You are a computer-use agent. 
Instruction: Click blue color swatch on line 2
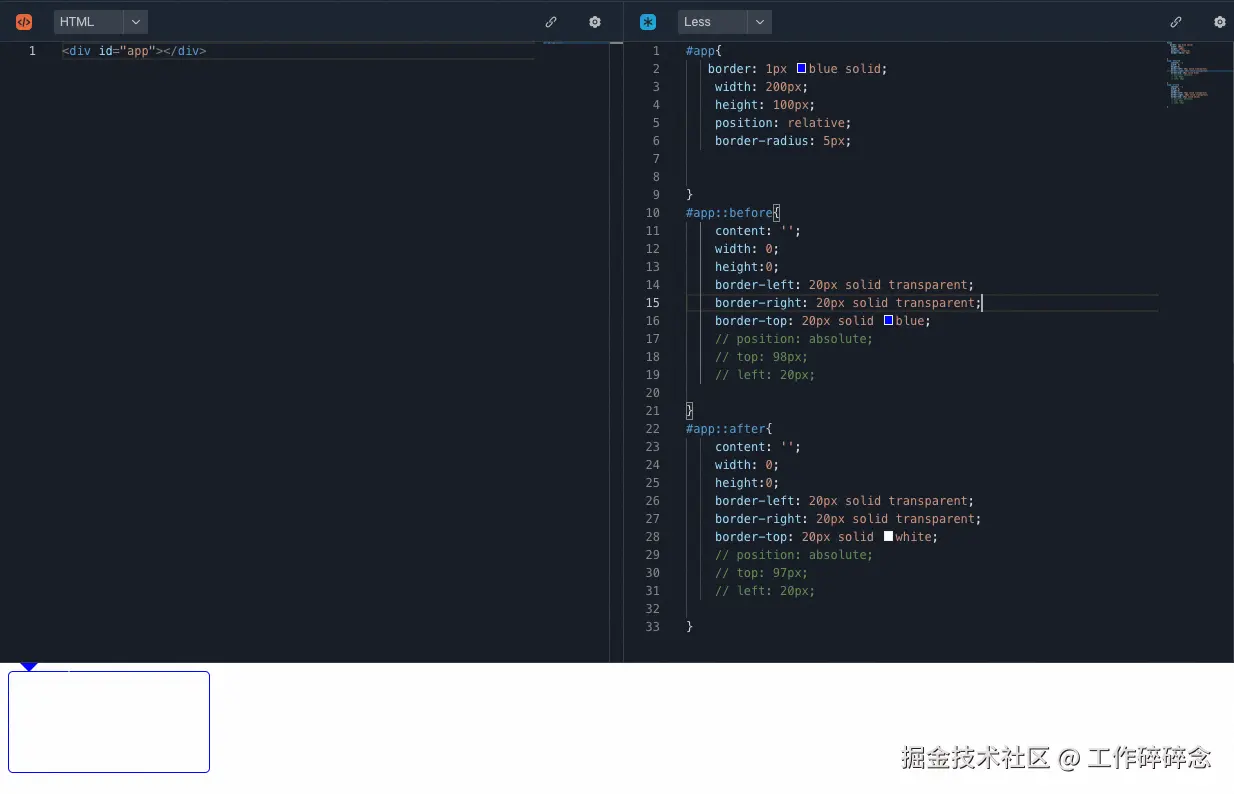tap(801, 69)
